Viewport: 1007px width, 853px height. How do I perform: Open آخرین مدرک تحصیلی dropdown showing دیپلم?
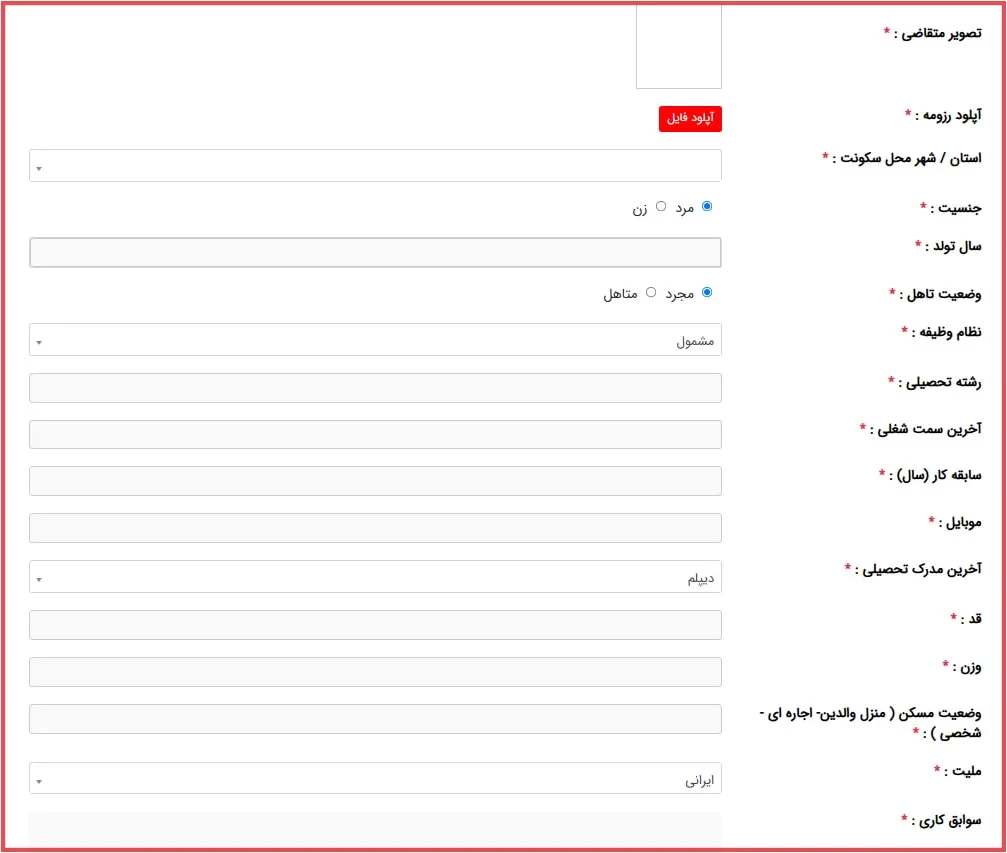pyautogui.click(x=375, y=577)
